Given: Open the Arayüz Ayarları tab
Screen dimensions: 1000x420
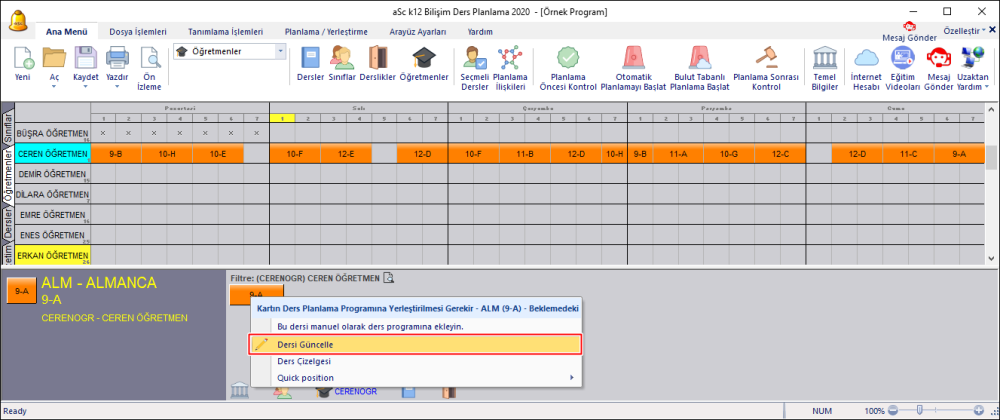Looking at the screenshot, I should click(418, 31).
